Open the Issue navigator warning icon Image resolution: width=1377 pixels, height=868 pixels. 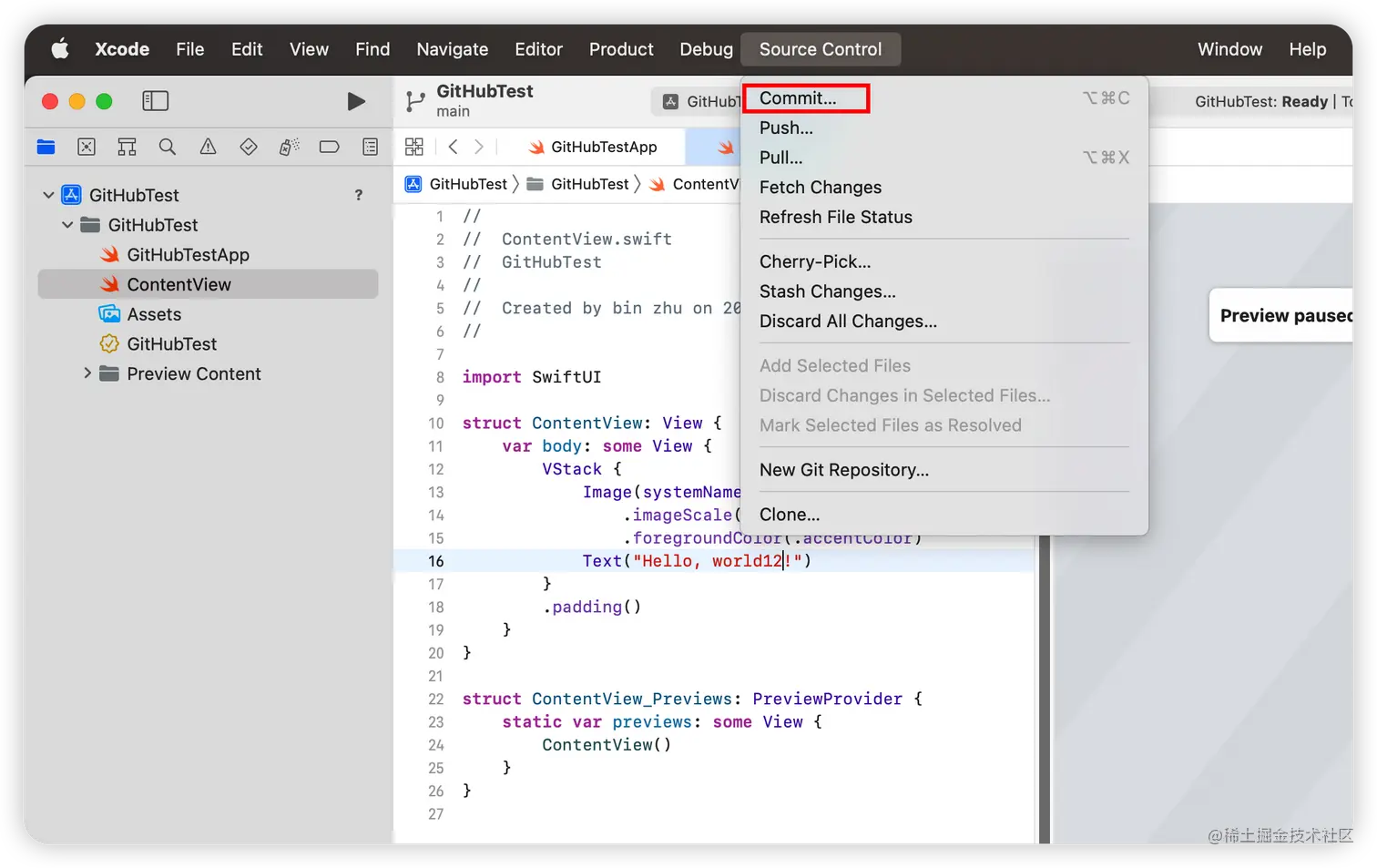click(x=208, y=147)
